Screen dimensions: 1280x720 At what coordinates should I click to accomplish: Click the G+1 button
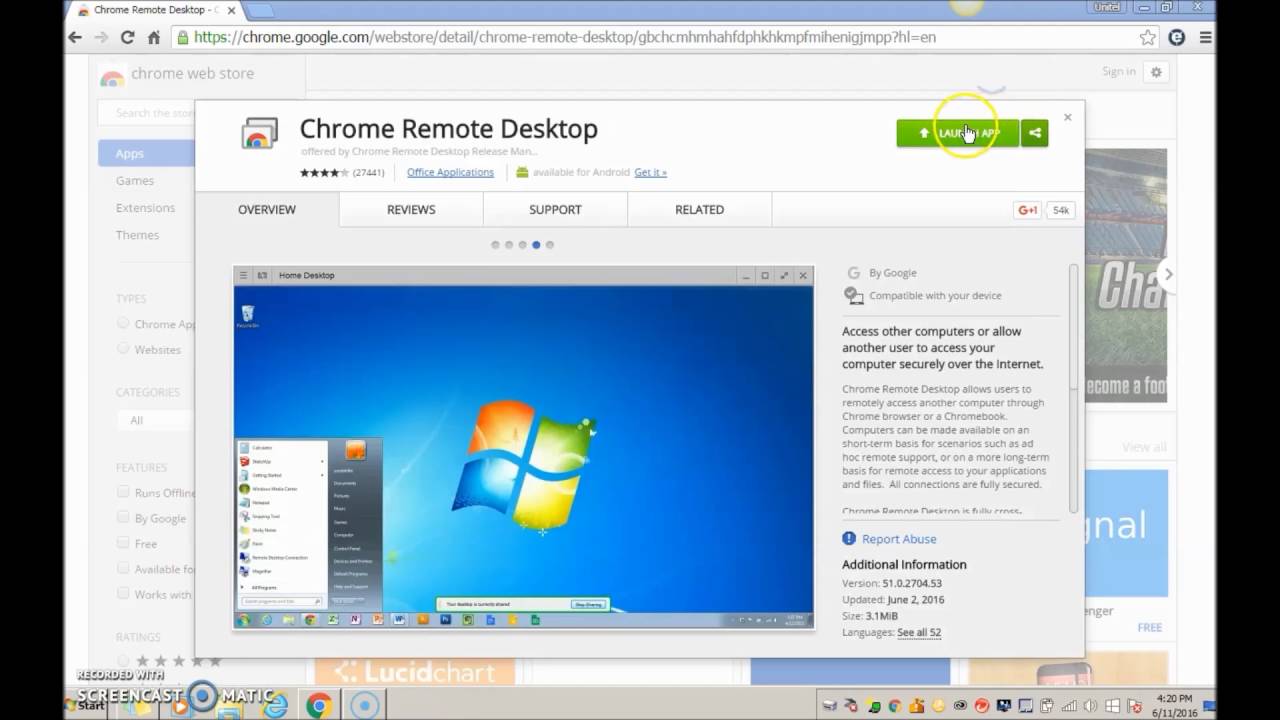(x=1027, y=210)
